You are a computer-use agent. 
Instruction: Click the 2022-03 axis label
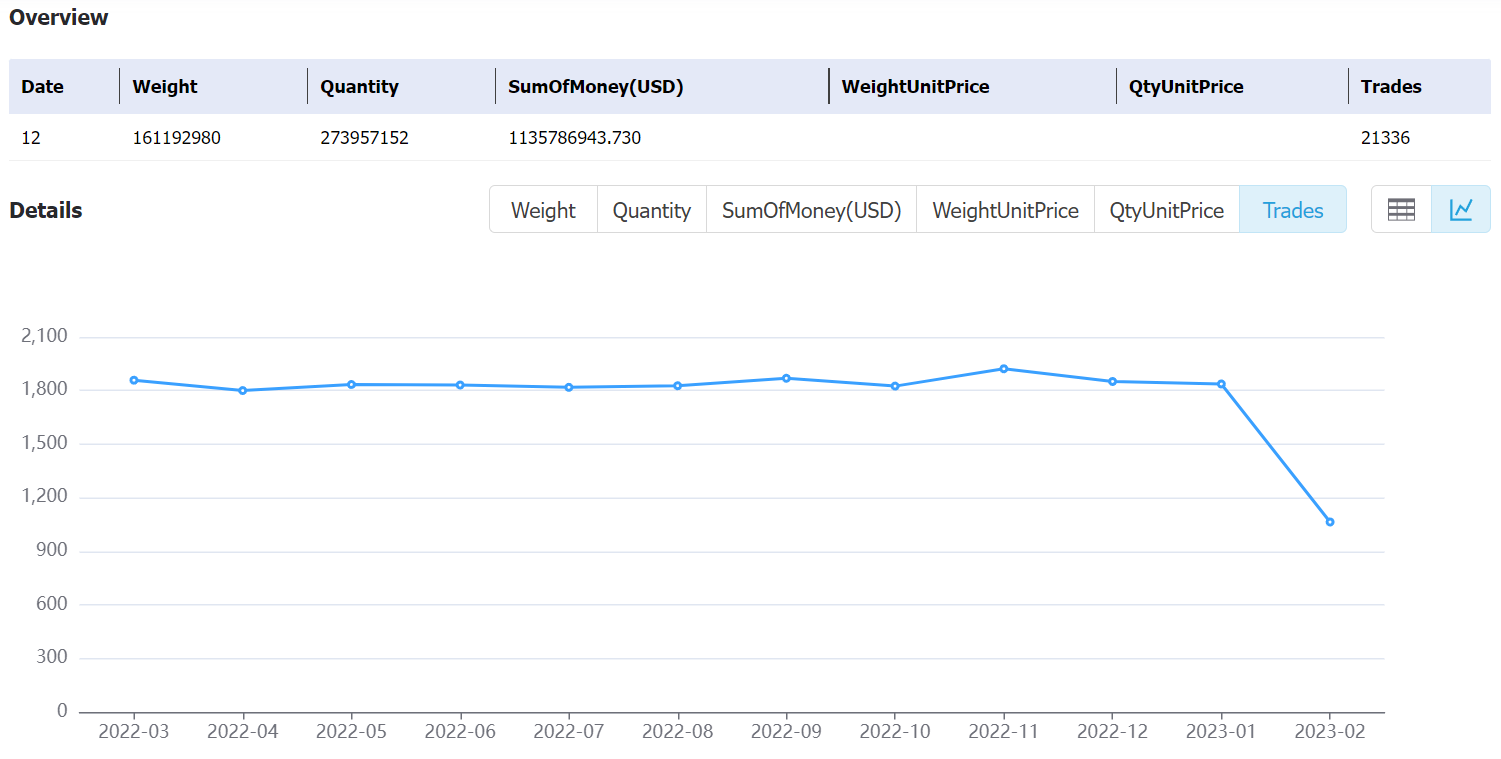134,731
